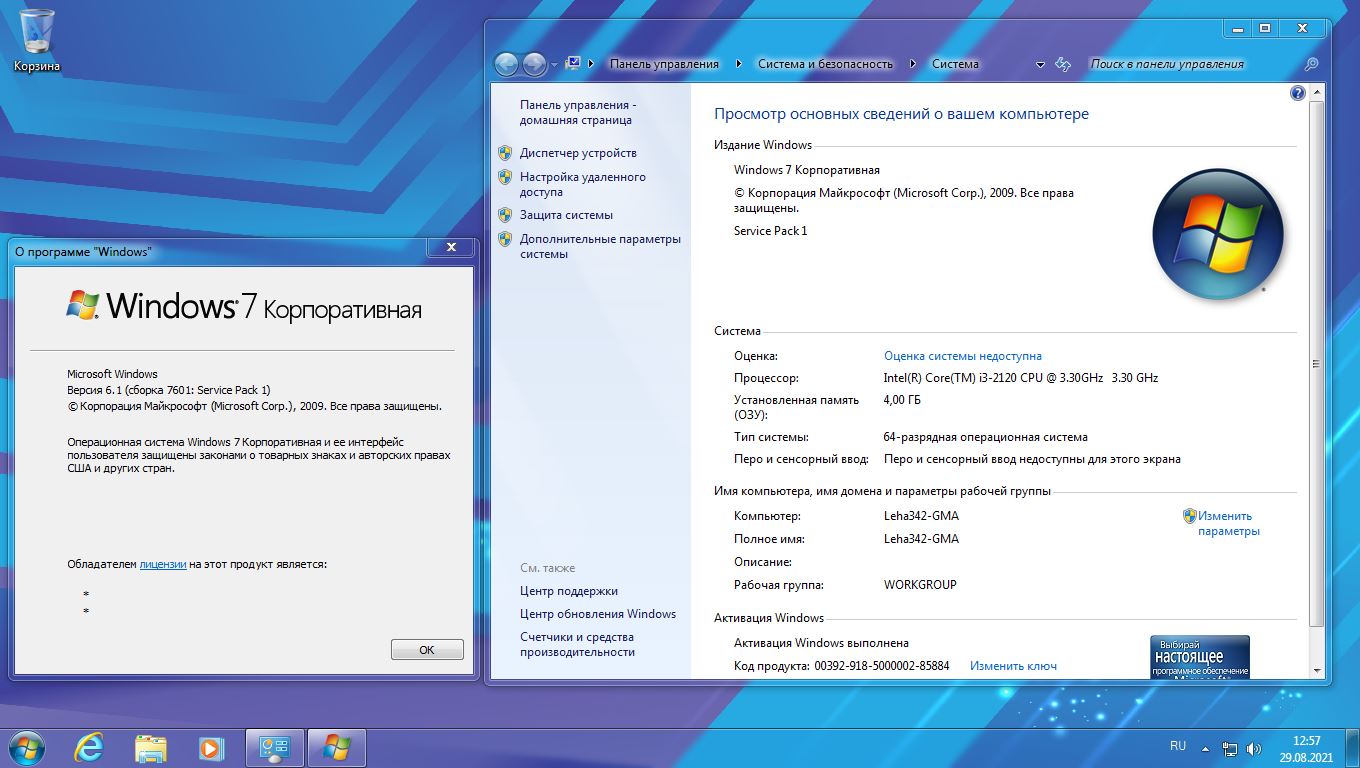This screenshot has height=768, width=1360.
Task: Click the Windows Vista-style logo in System window
Action: coord(1217,235)
